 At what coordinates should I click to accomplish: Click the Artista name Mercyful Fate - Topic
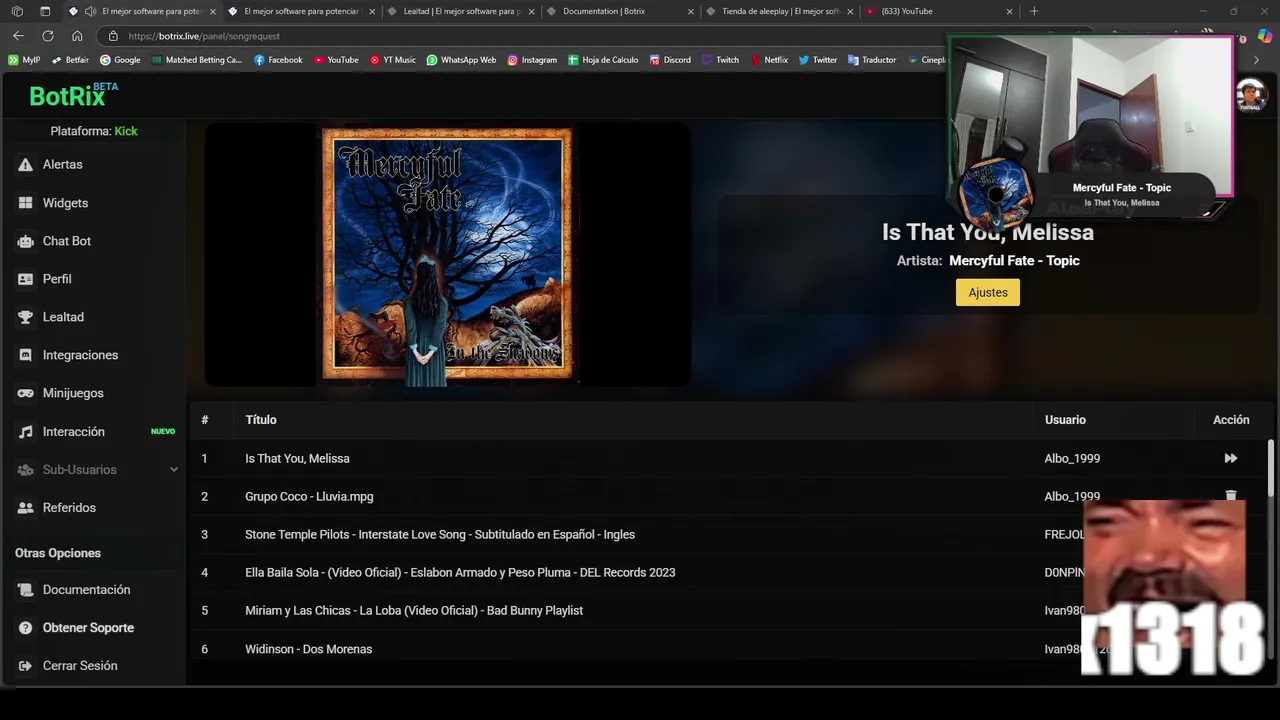1014,260
